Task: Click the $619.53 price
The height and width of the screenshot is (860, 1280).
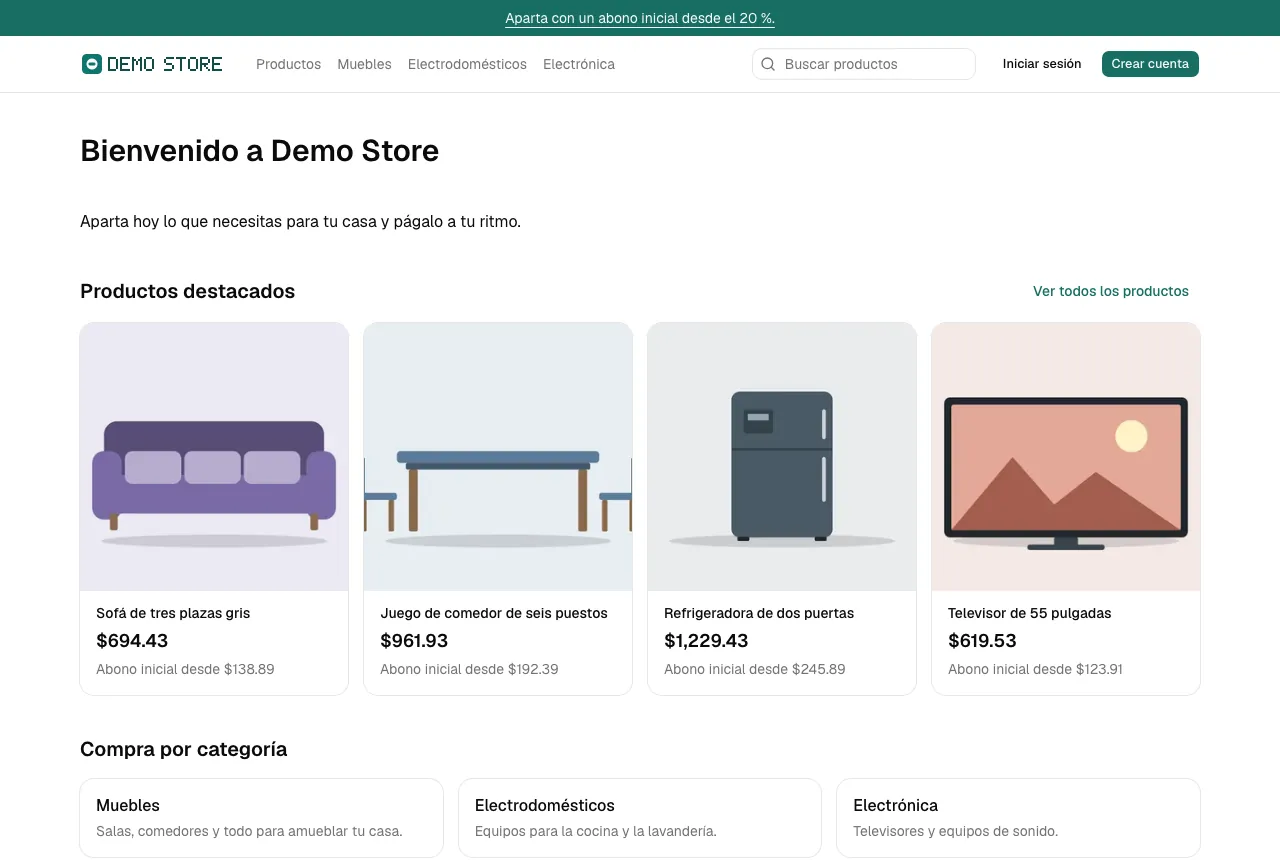Action: coord(982,641)
